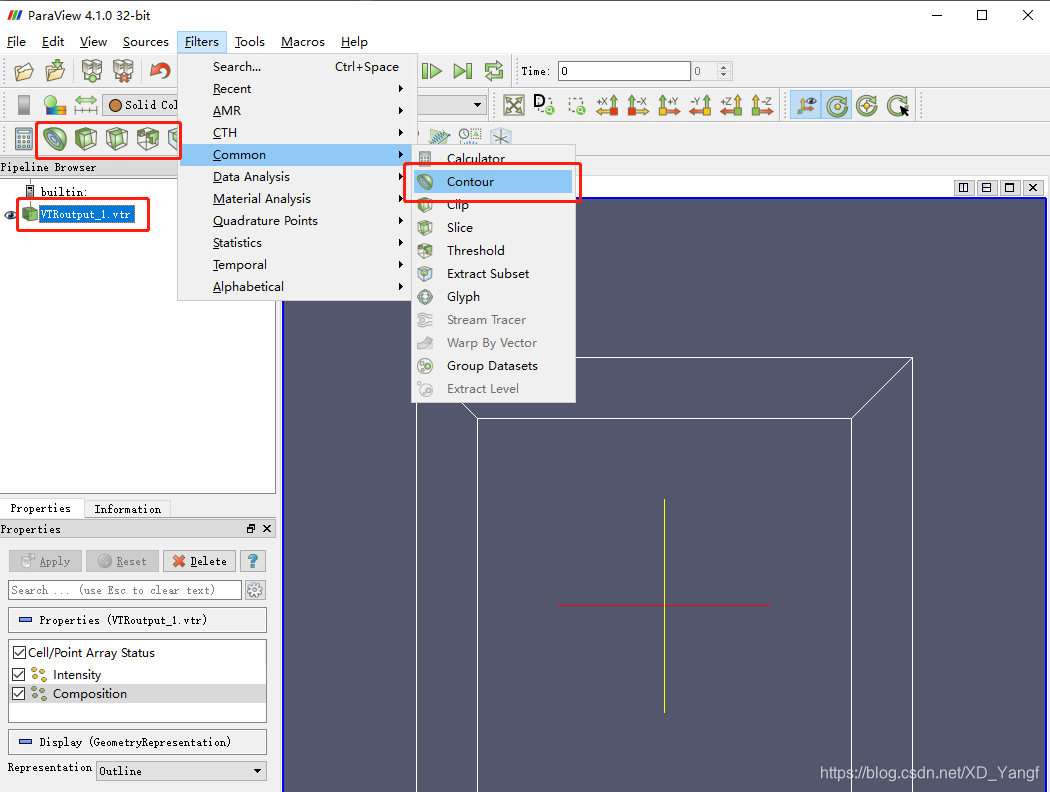This screenshot has width=1050, height=792.
Task: Toggle the Cell/Point Array Status checkbox
Action: [19, 652]
